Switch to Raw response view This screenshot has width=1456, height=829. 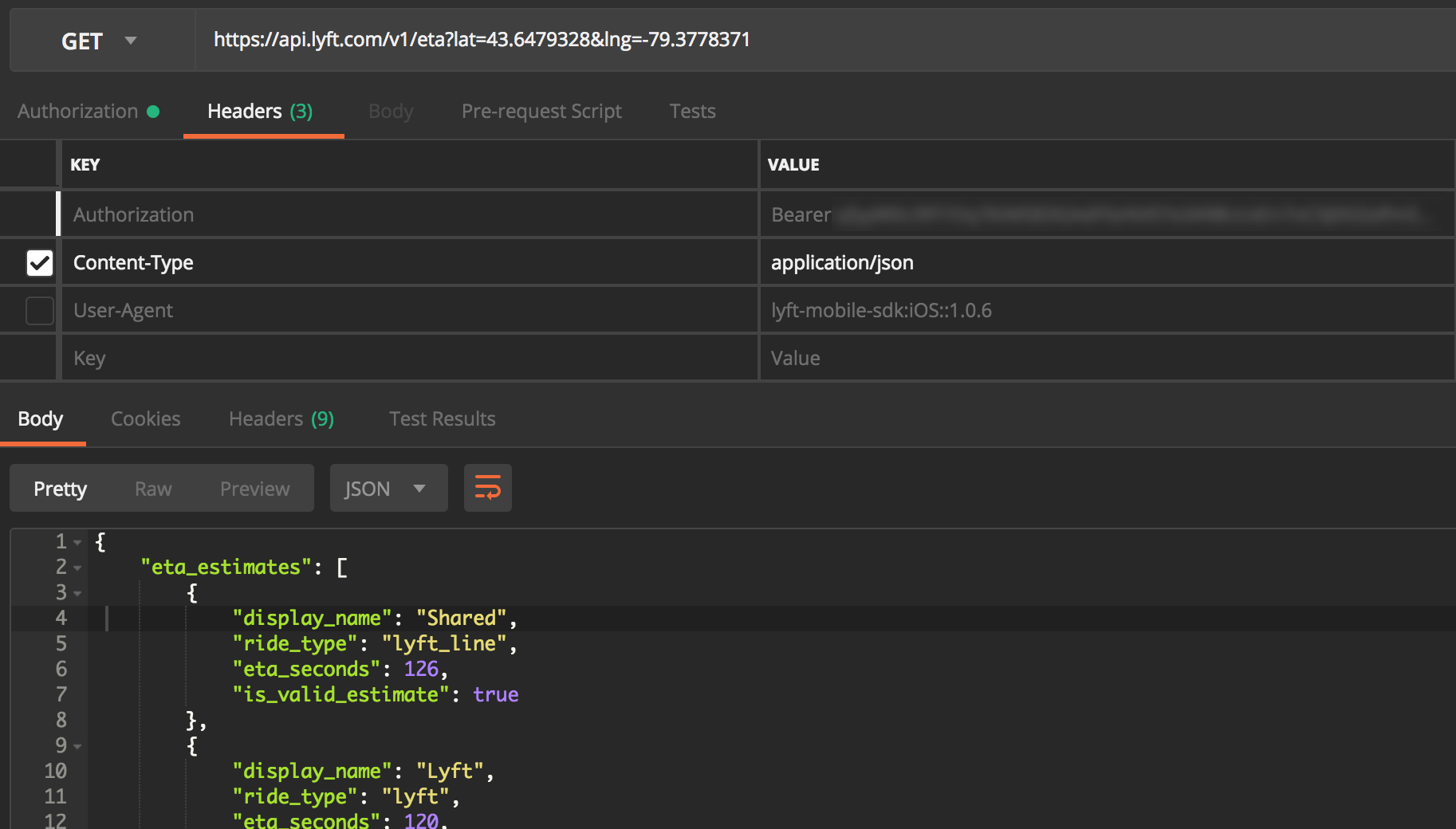pyautogui.click(x=153, y=488)
